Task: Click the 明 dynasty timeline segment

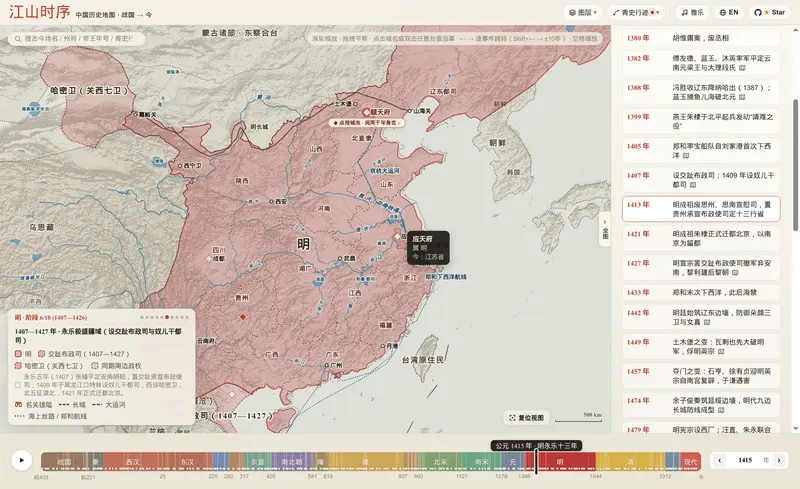Action: pyautogui.click(x=560, y=461)
